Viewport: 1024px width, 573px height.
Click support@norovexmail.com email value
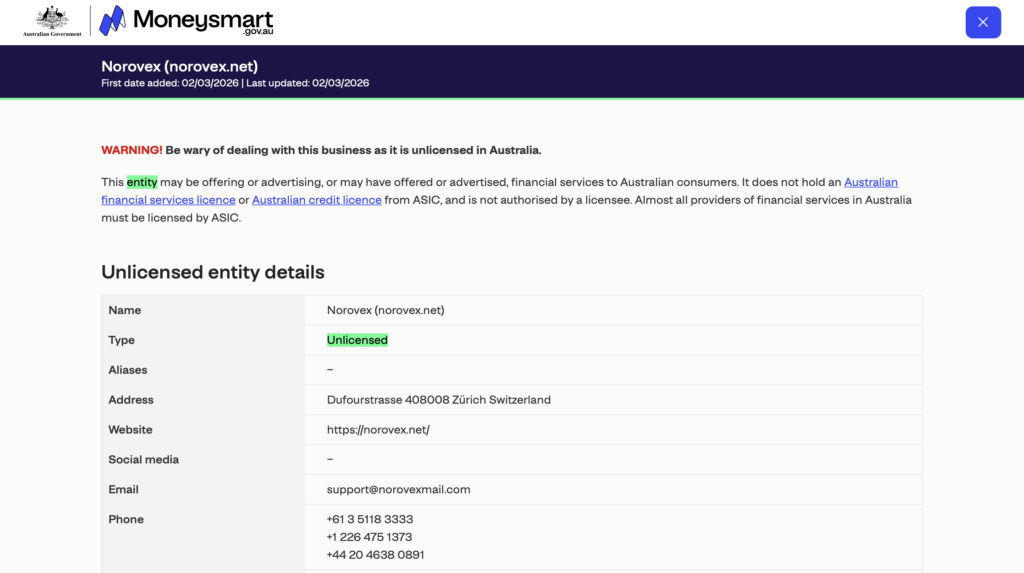398,489
